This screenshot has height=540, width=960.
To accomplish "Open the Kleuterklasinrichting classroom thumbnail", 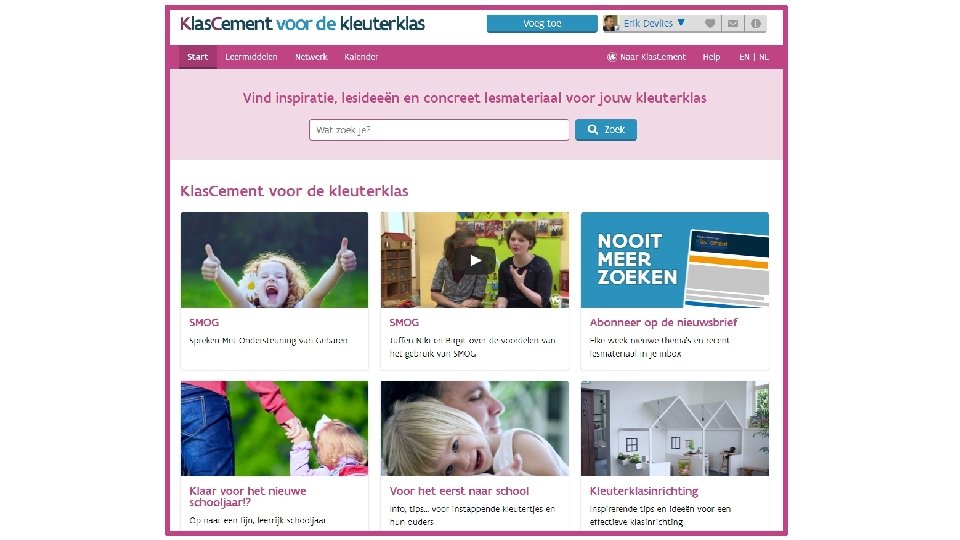I will (x=675, y=429).
